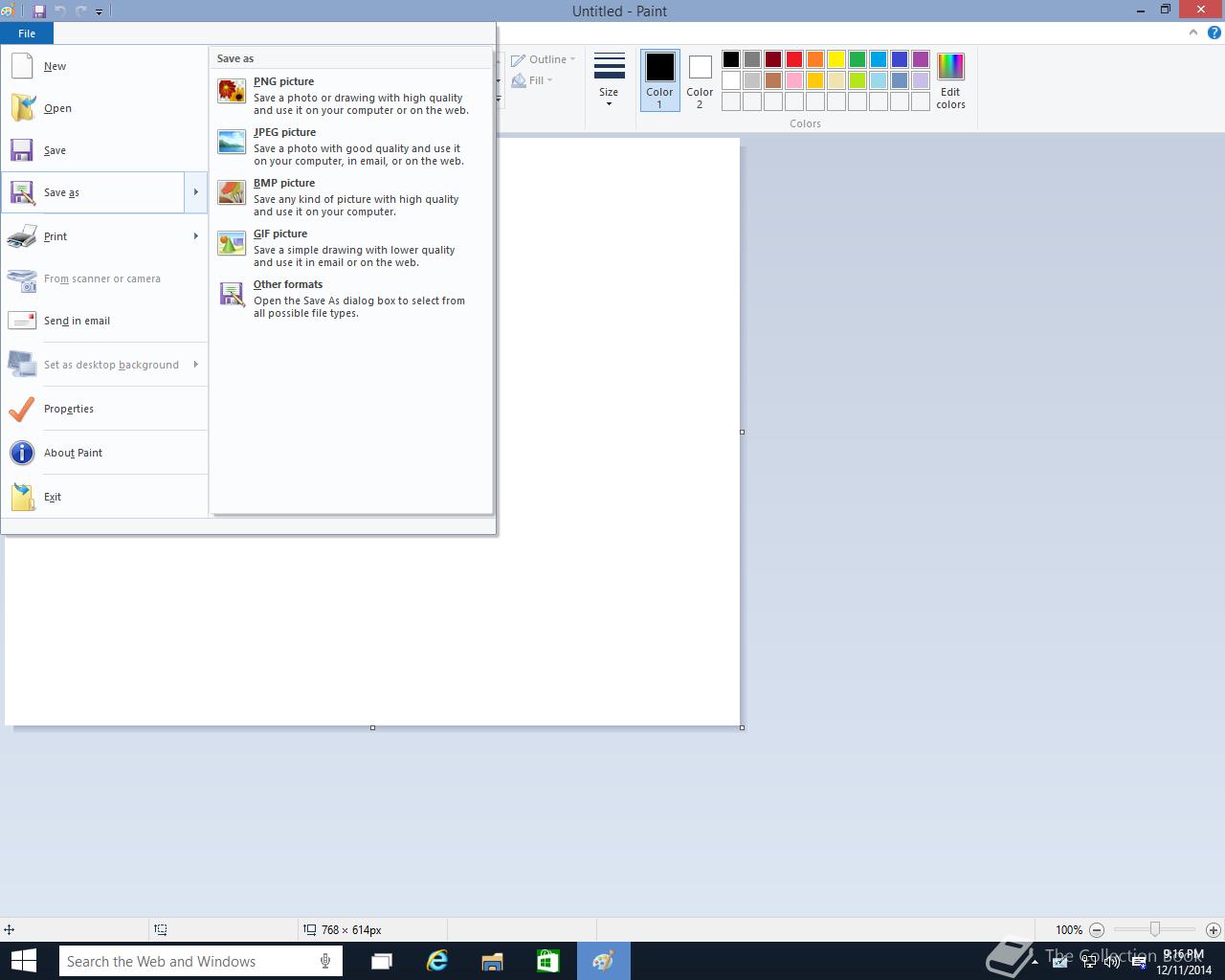Click the Send in email envelope icon
1225x980 pixels.
22,321
